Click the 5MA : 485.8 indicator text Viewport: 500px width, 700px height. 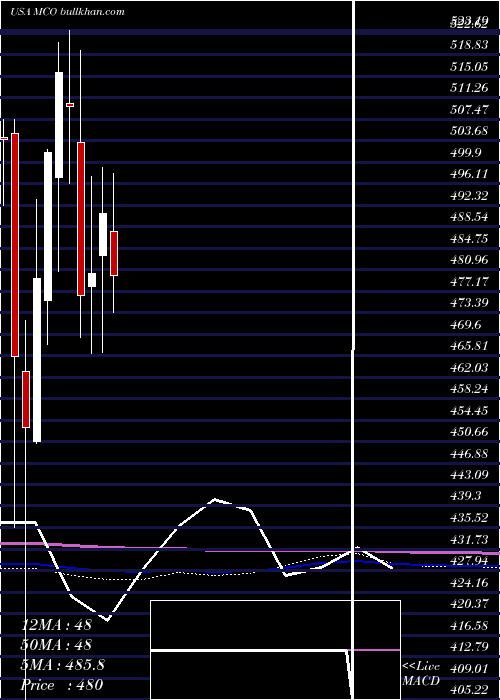pos(62,665)
